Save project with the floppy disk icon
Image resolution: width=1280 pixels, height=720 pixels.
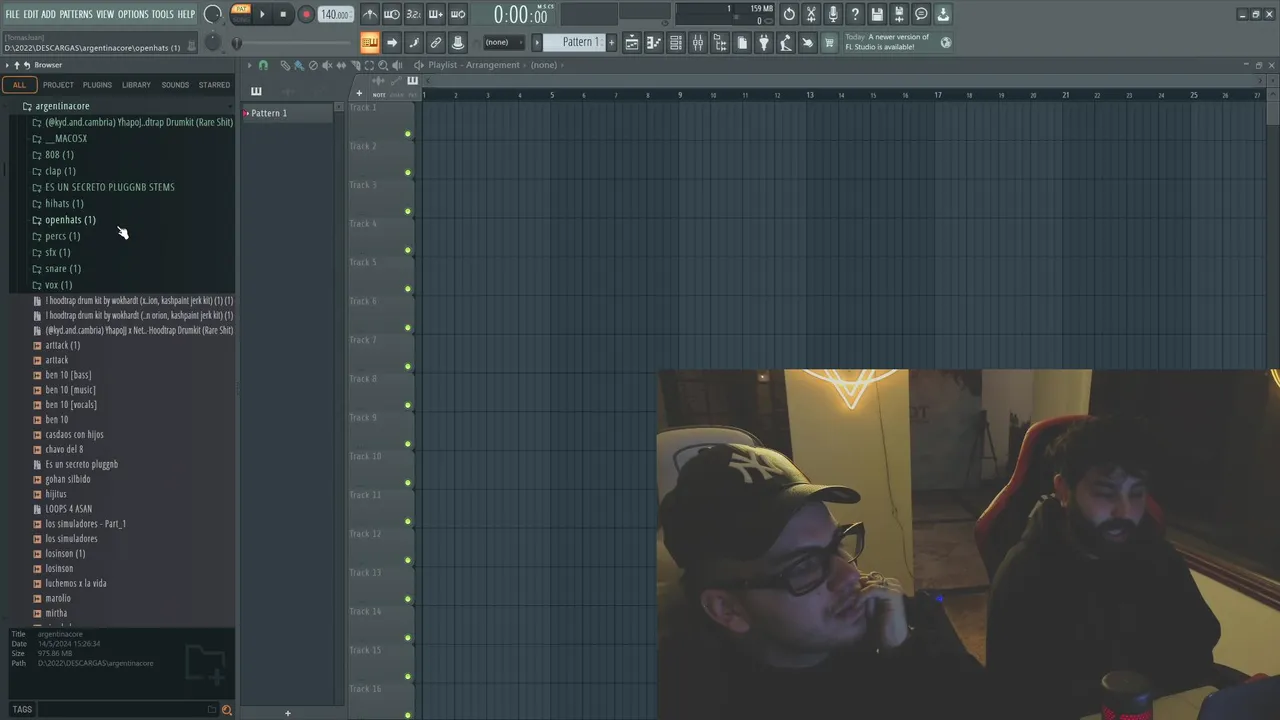pyautogui.click(x=877, y=14)
